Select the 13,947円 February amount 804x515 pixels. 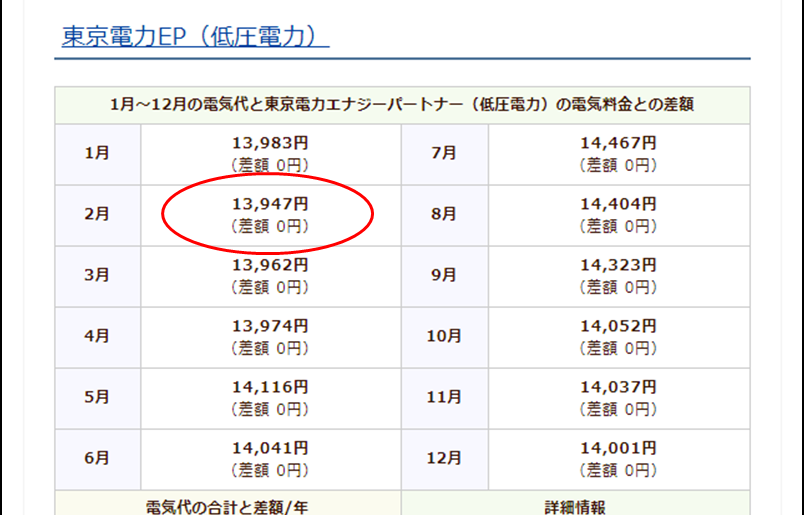tap(270, 204)
